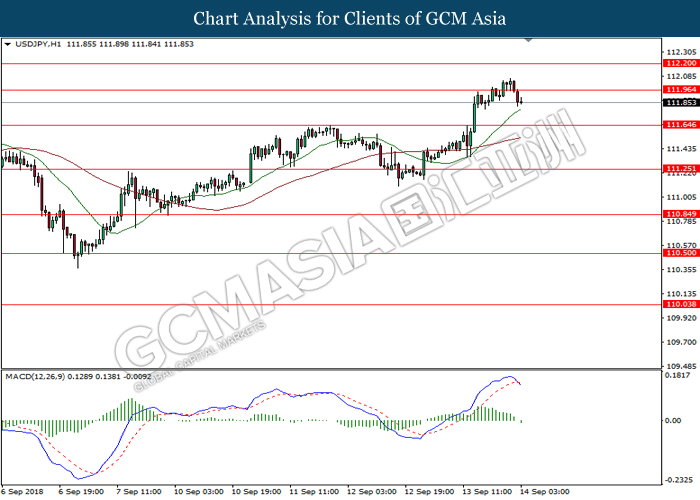Select the 111.964 red price level label
Image resolution: width=700 pixels, height=500 pixels.
[x=681, y=90]
